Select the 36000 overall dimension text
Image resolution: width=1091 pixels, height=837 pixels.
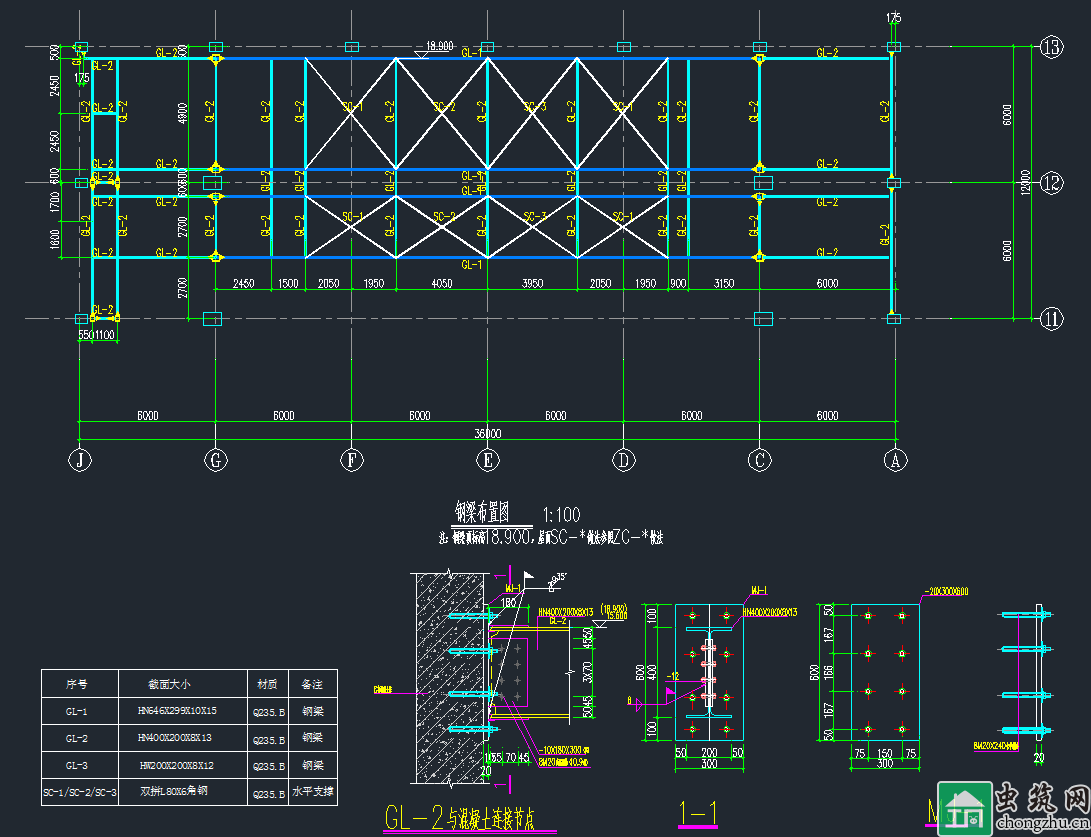pyautogui.click(x=488, y=434)
